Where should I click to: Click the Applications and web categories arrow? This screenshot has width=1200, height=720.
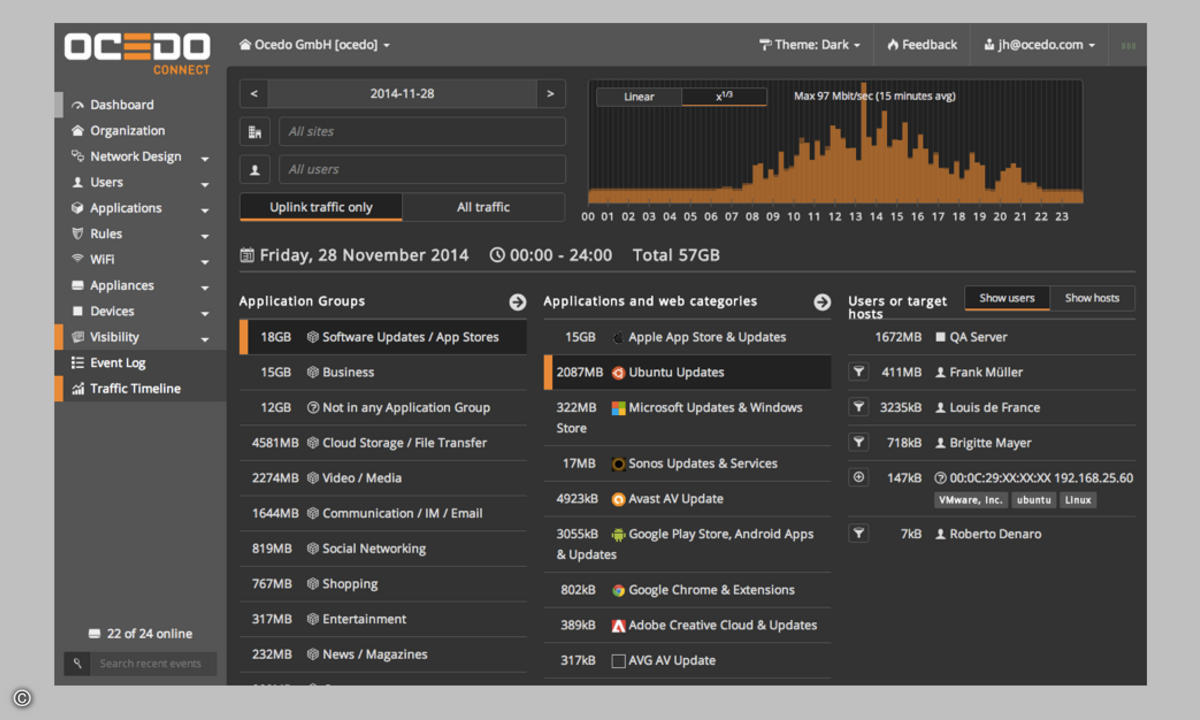(x=822, y=302)
